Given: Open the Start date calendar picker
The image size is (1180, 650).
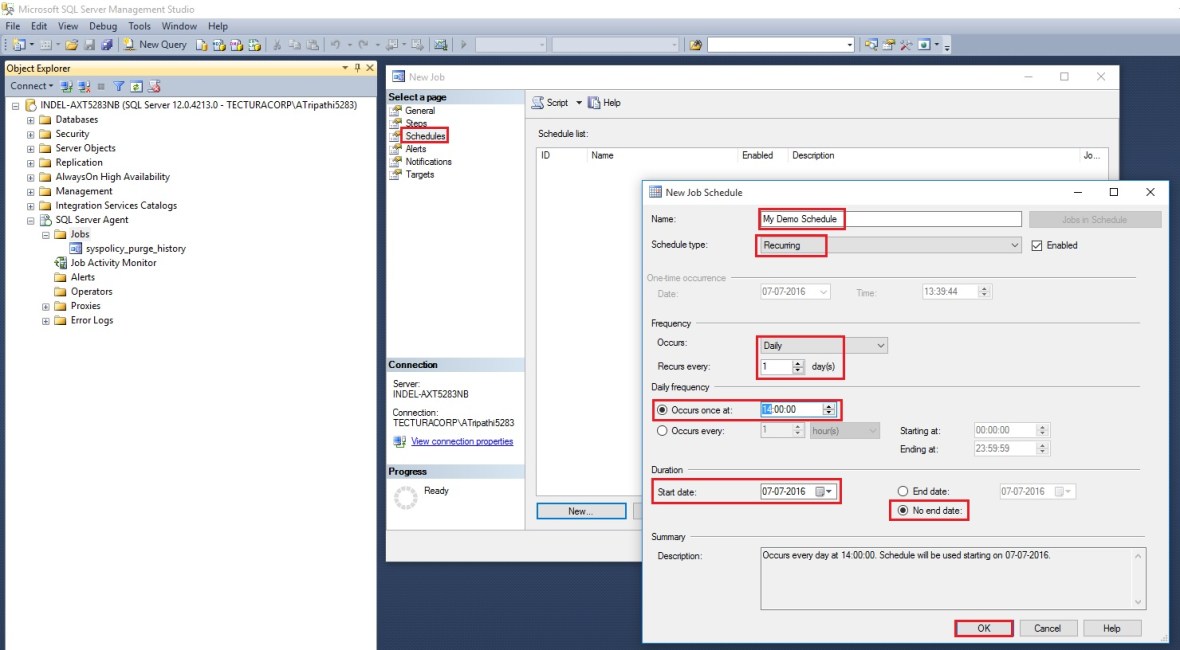Looking at the screenshot, I should 824,492.
